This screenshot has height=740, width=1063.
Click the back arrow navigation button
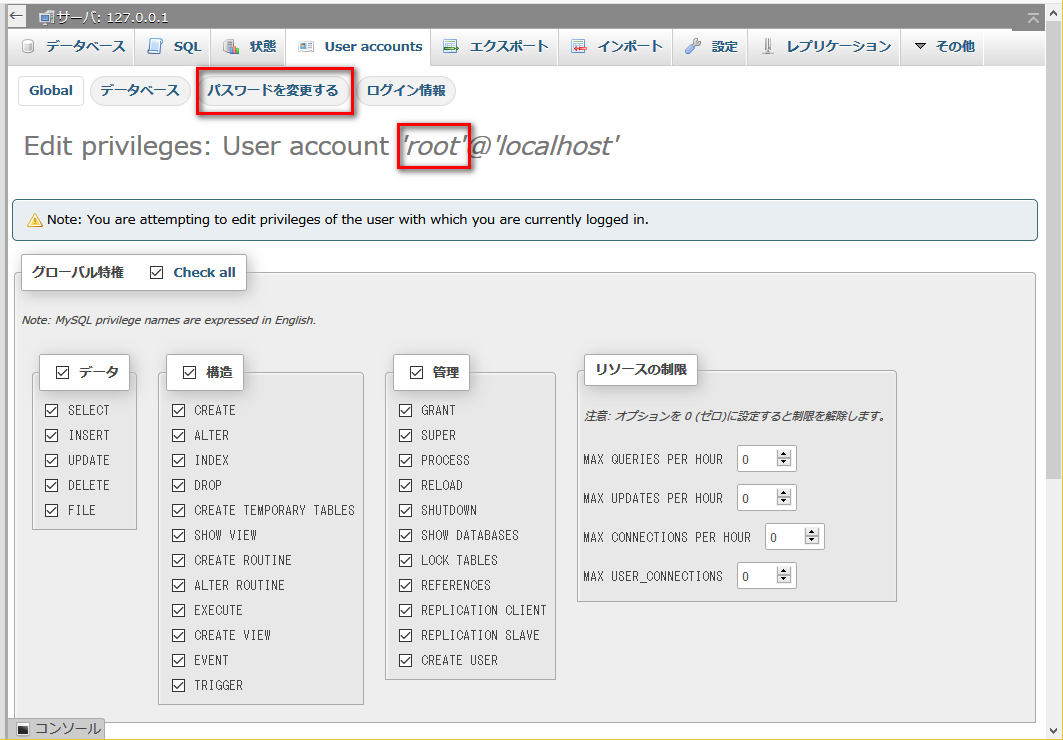15,16
